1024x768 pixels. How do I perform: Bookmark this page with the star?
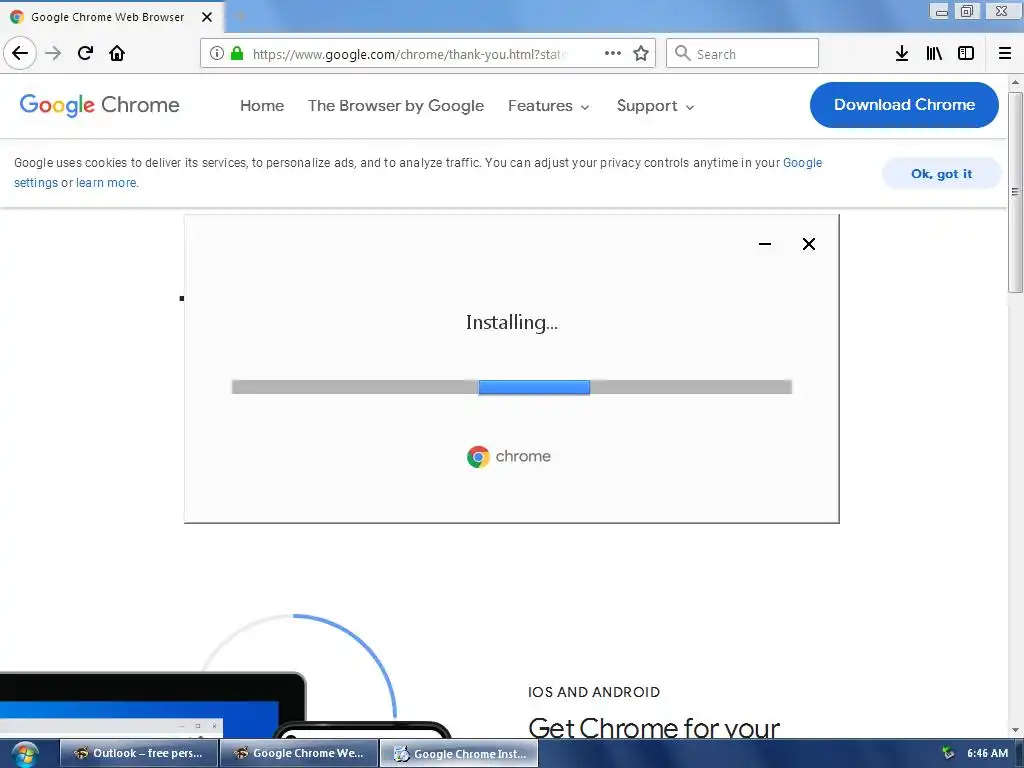point(641,53)
